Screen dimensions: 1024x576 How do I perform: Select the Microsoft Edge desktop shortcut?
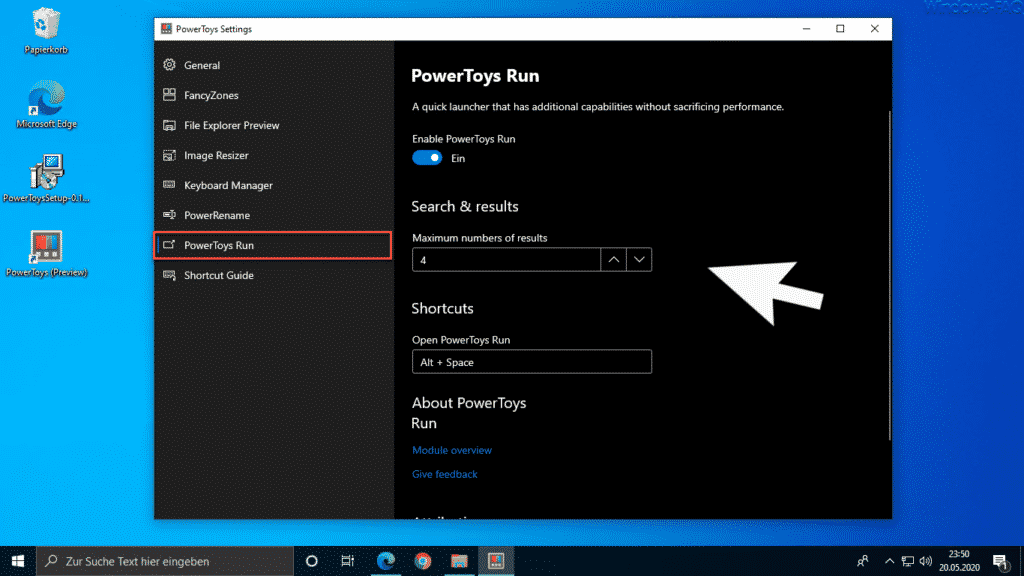(x=46, y=104)
